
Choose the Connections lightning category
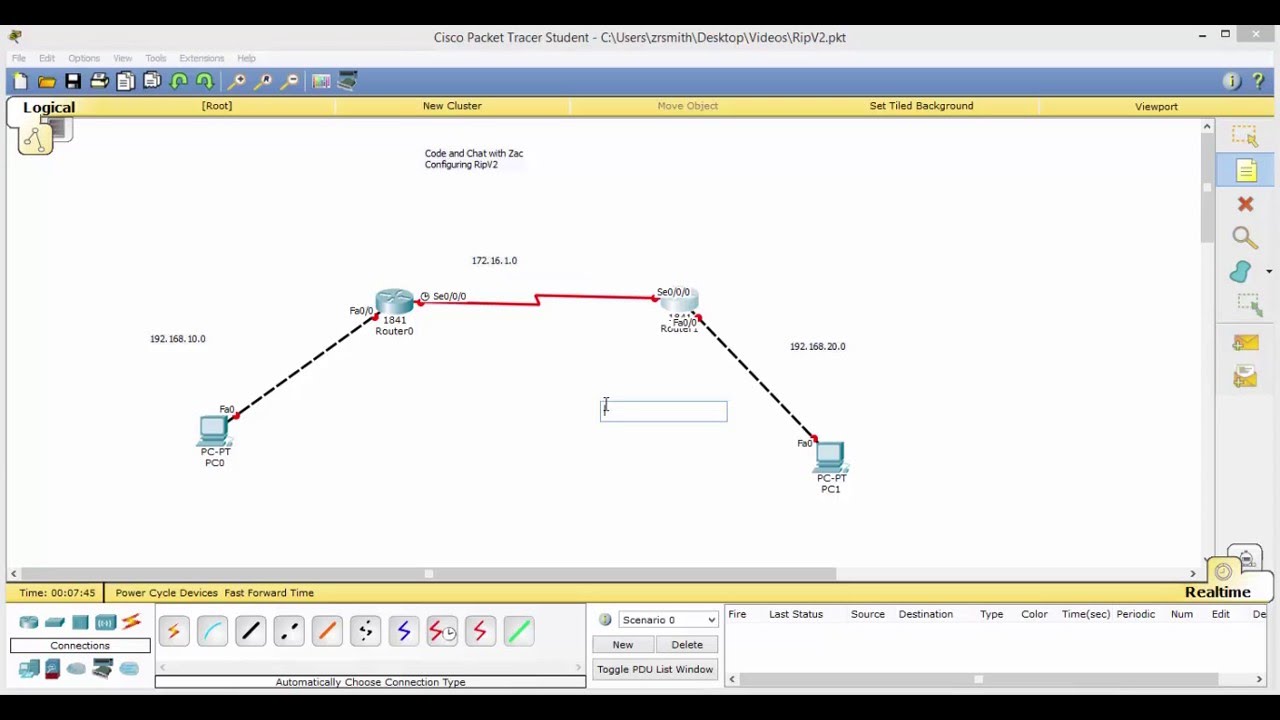(131, 623)
